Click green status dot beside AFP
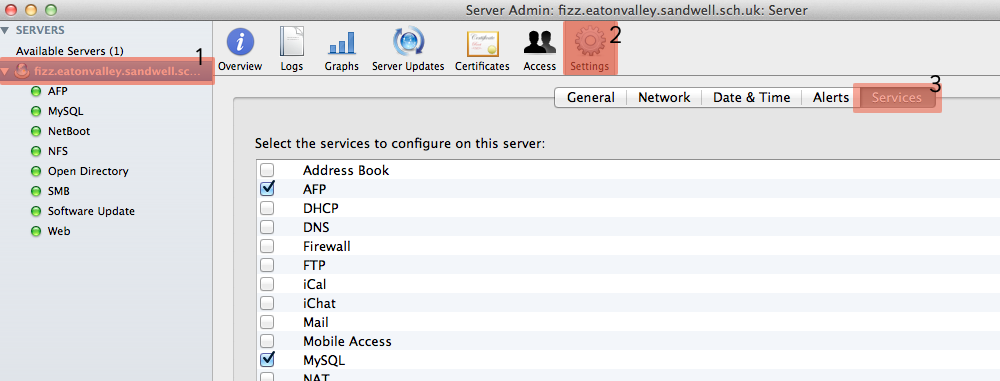The height and width of the screenshot is (381, 1000). (x=36, y=91)
